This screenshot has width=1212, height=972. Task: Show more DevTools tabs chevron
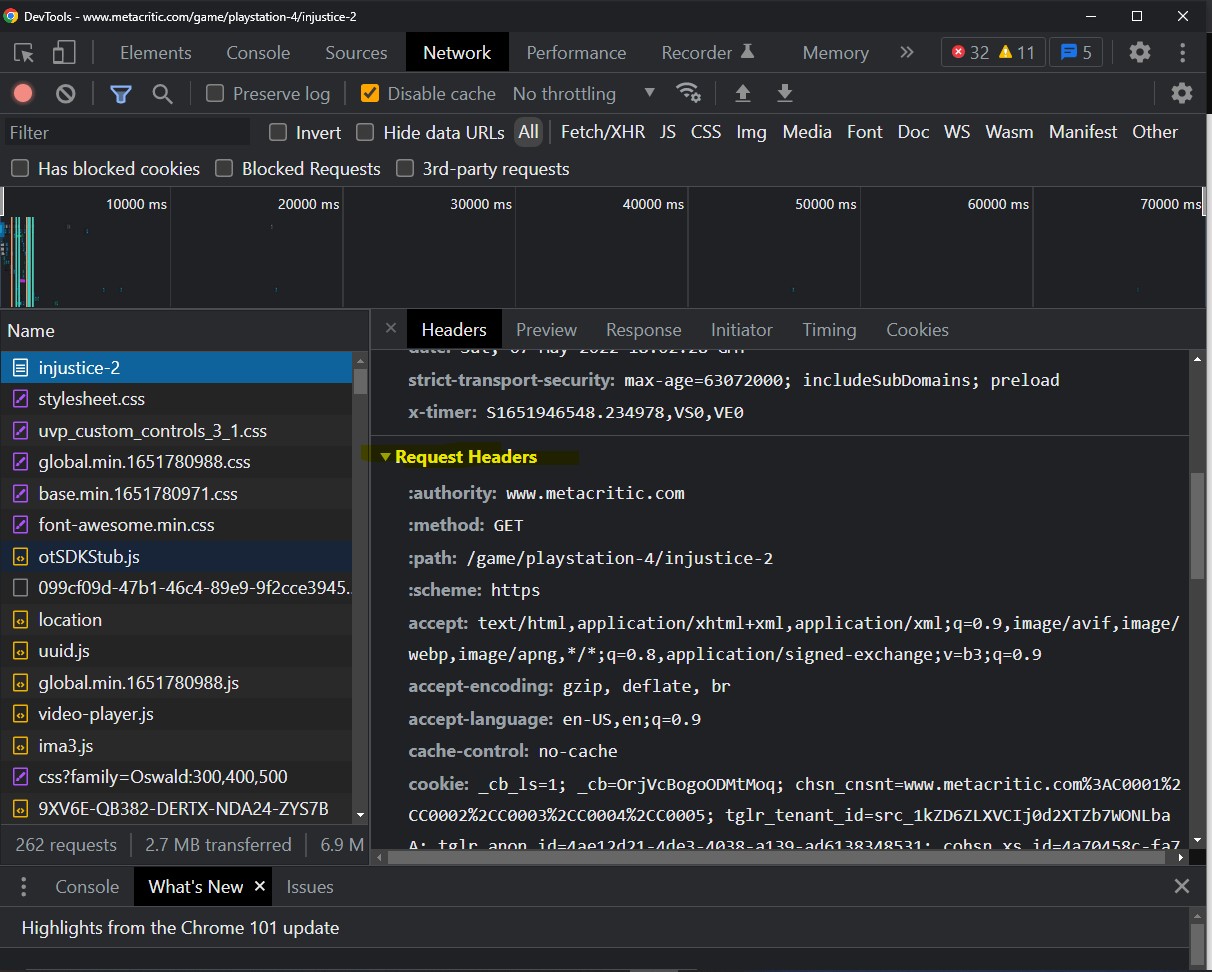tap(907, 52)
